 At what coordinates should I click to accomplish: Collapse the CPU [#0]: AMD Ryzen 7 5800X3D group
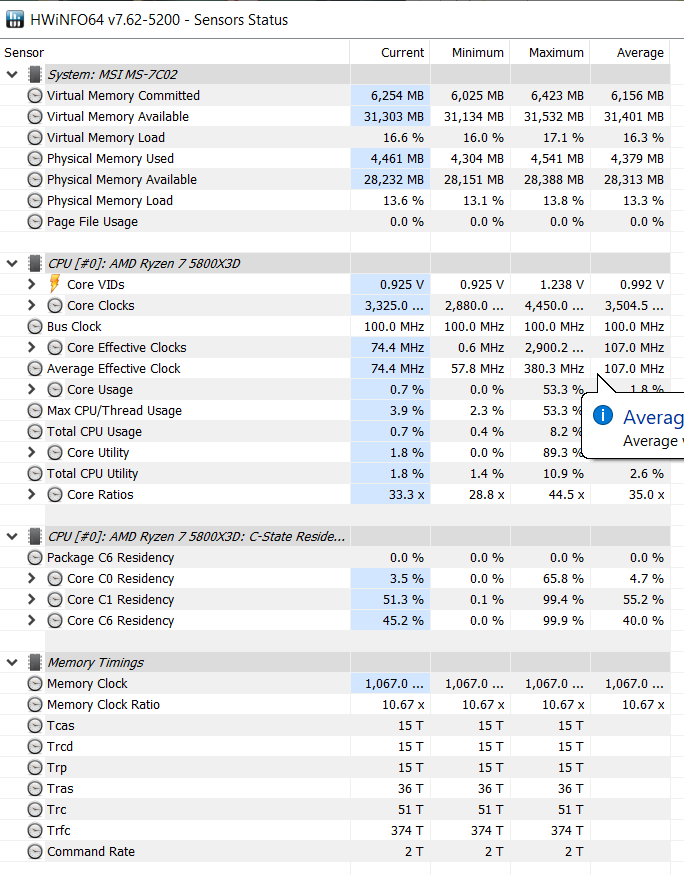pyautogui.click(x=12, y=263)
